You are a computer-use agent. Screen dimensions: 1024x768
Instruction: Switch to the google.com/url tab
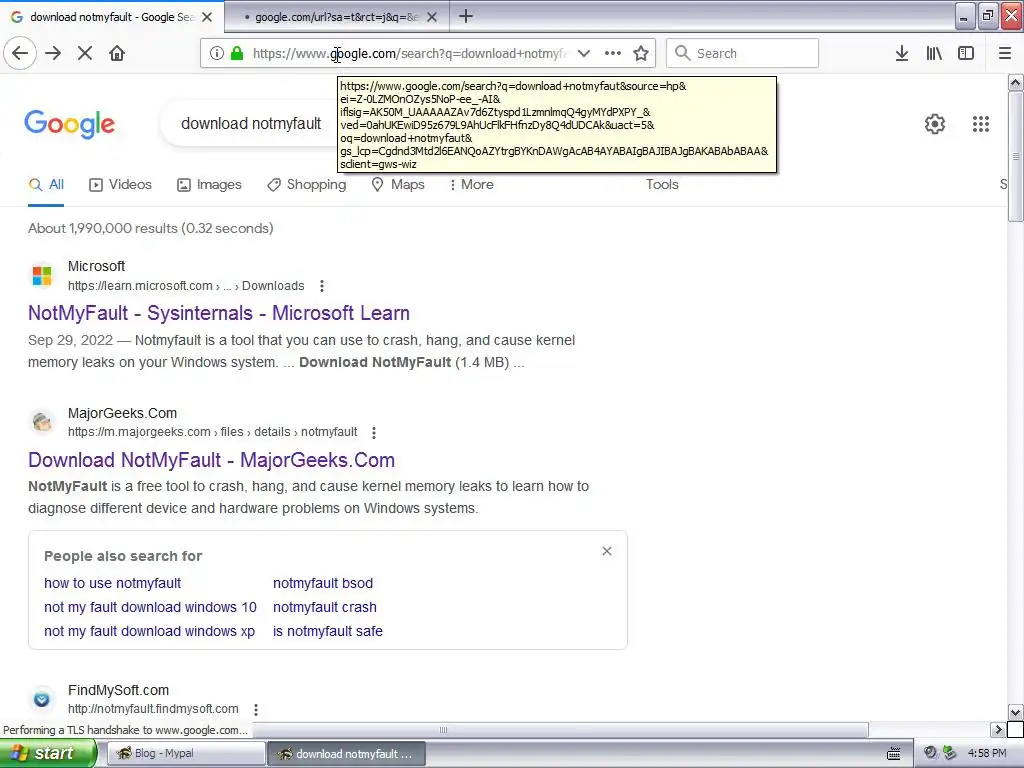(x=336, y=17)
